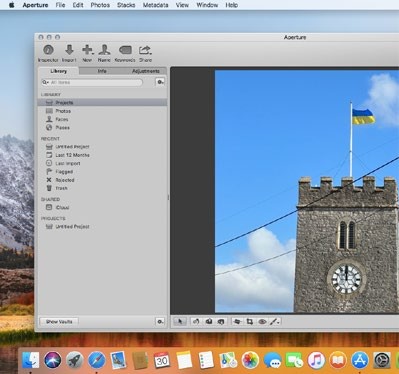
Task: Open iBooks from the Dock
Action: tap(338, 360)
